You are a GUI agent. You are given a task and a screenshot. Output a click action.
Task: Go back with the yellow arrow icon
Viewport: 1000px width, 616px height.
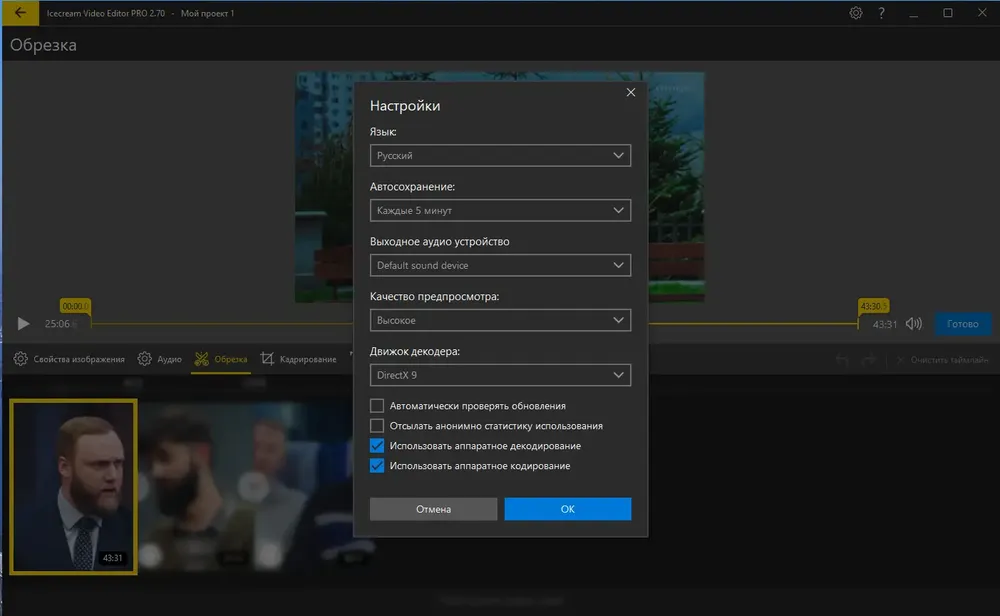pyautogui.click(x=20, y=13)
